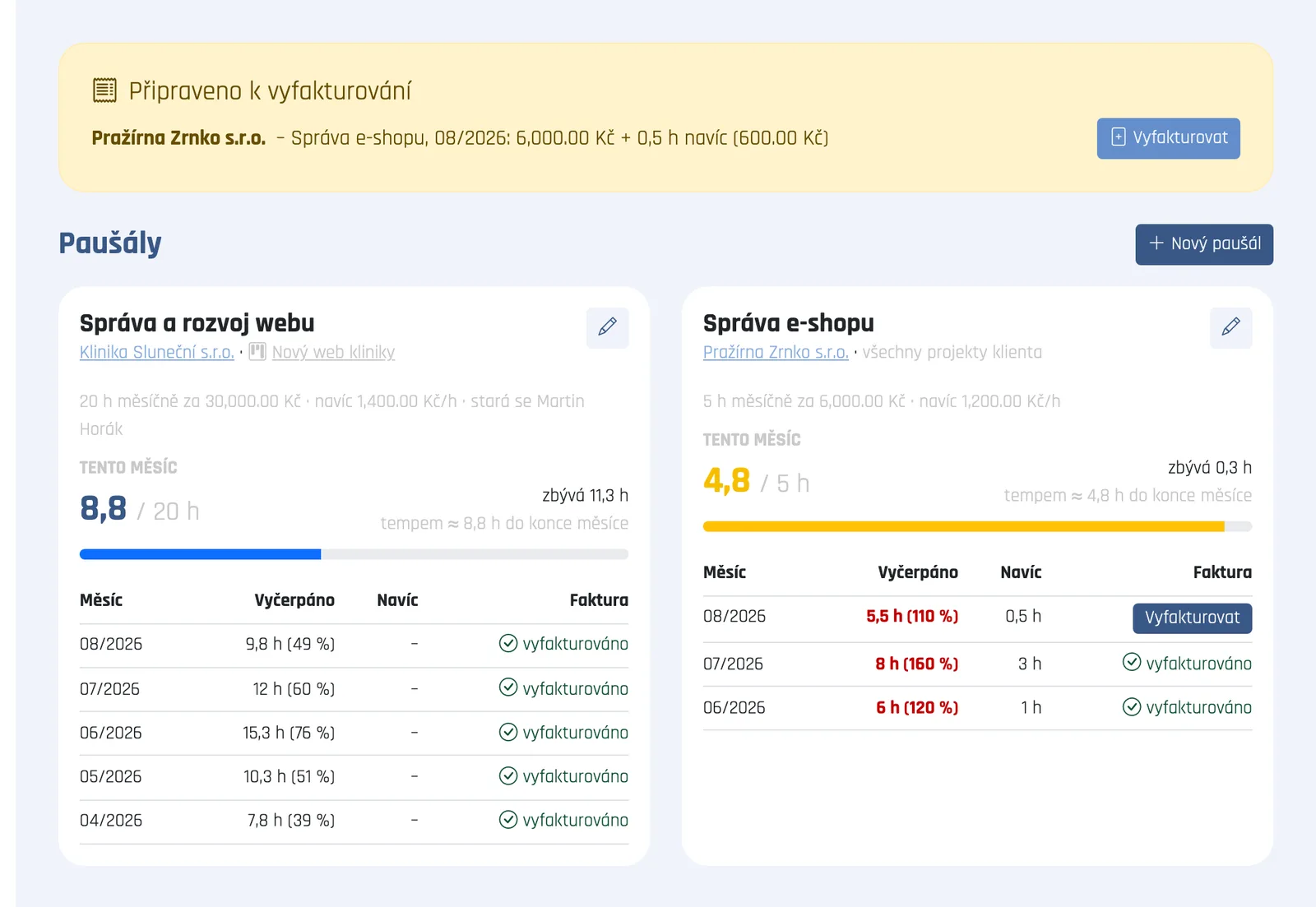Click the Paušály section heading
The image size is (1316, 907).
(110, 243)
